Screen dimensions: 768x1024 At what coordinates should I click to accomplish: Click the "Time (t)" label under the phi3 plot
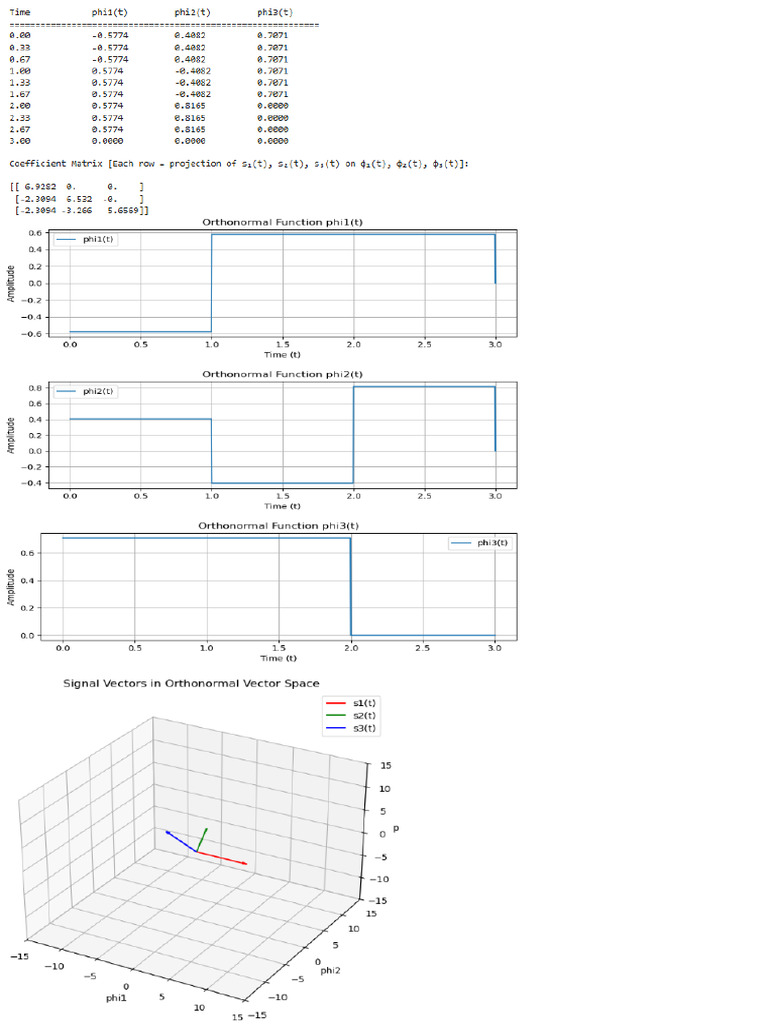coord(278,658)
